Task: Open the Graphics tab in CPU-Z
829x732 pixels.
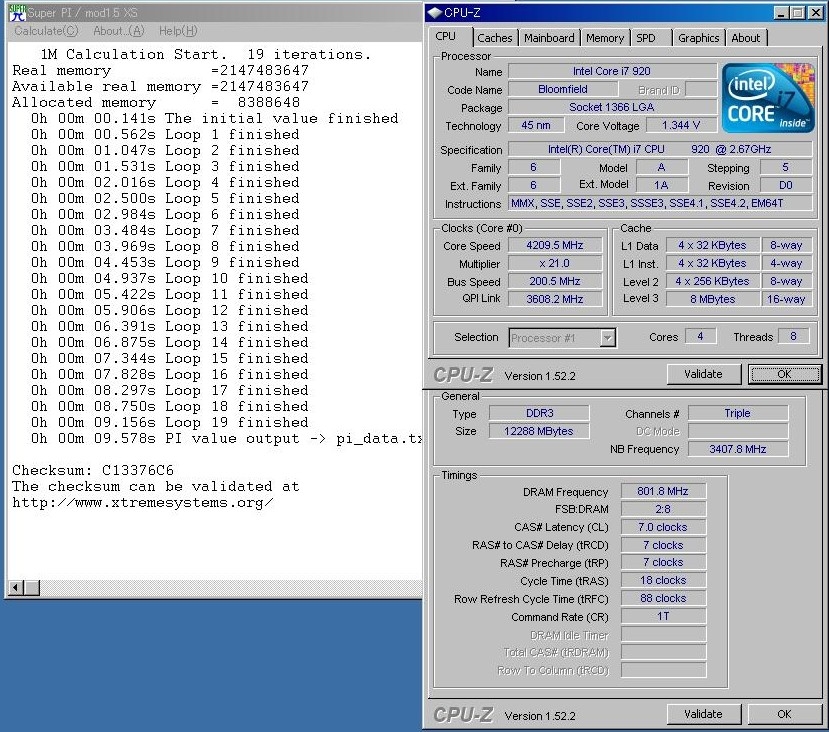Action: point(698,38)
